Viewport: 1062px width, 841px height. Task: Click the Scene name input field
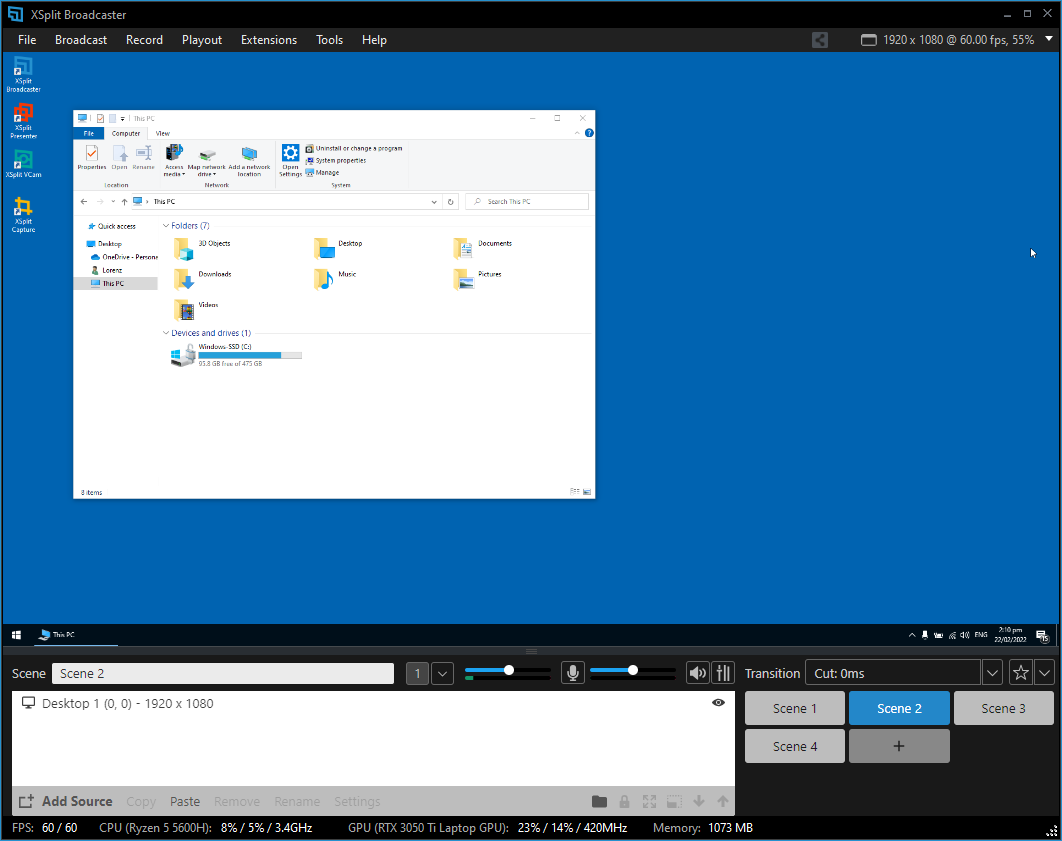coord(223,674)
